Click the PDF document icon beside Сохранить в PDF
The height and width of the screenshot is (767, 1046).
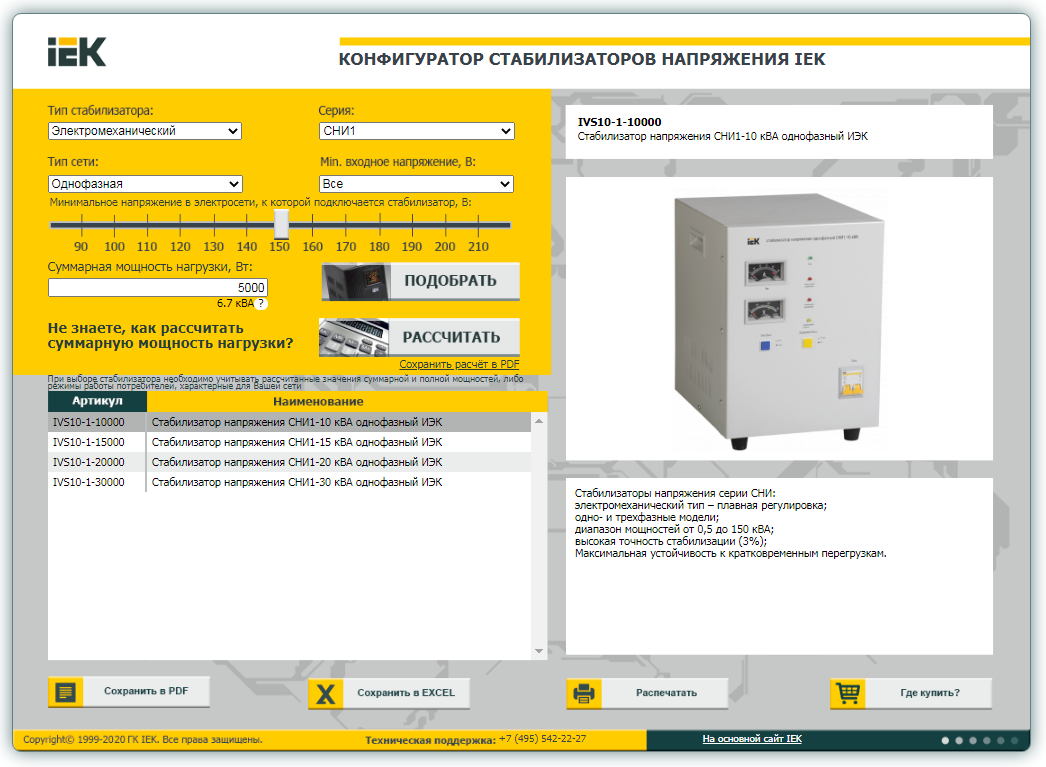point(65,692)
